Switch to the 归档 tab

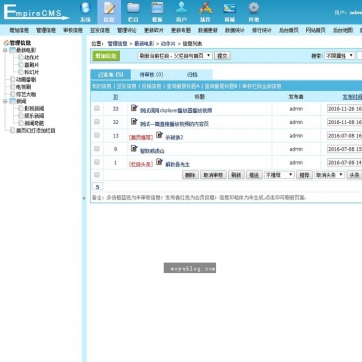tap(192, 75)
